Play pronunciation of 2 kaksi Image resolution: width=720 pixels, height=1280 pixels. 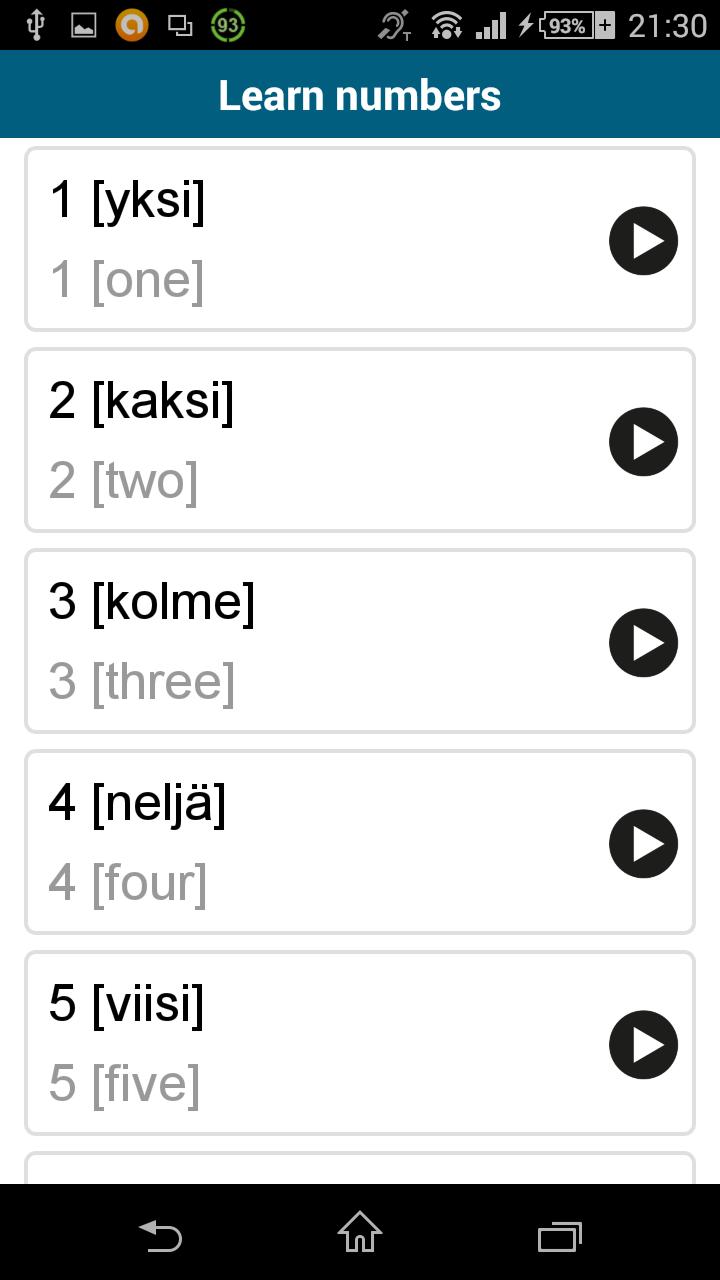[643, 442]
